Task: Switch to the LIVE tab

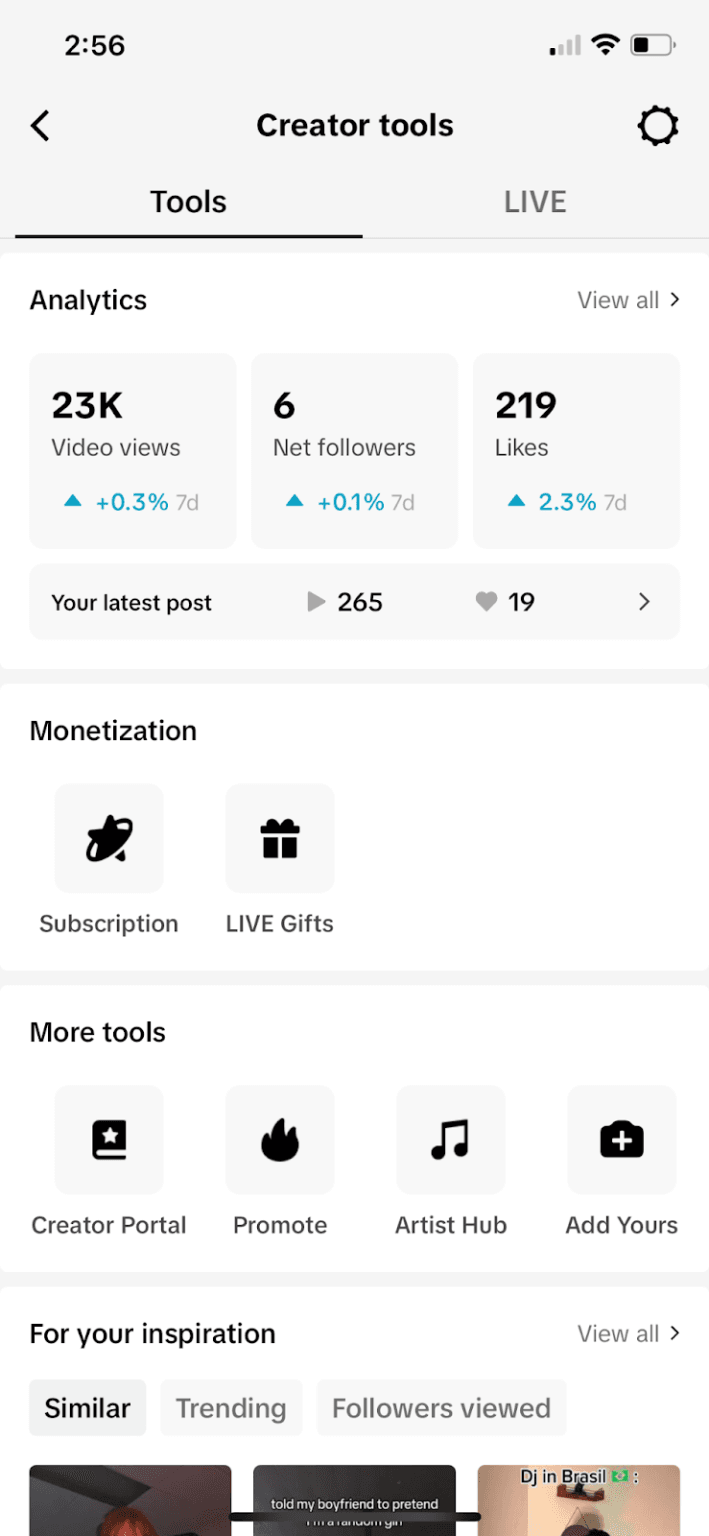Action: [535, 201]
